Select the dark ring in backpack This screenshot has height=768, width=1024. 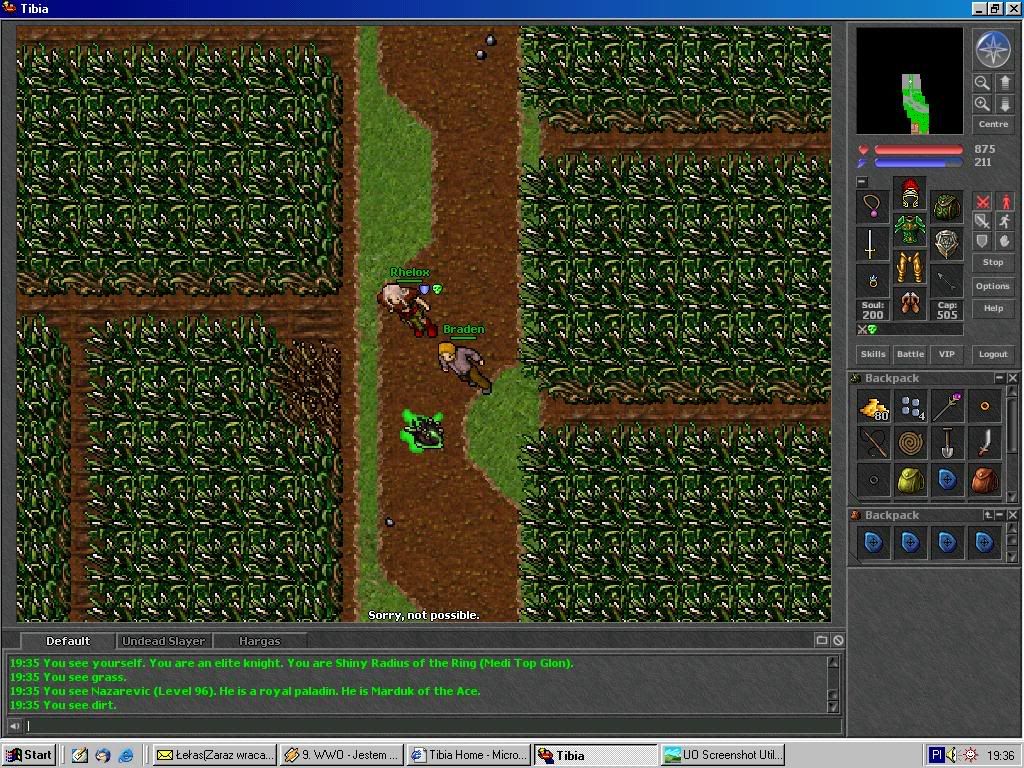[873, 480]
